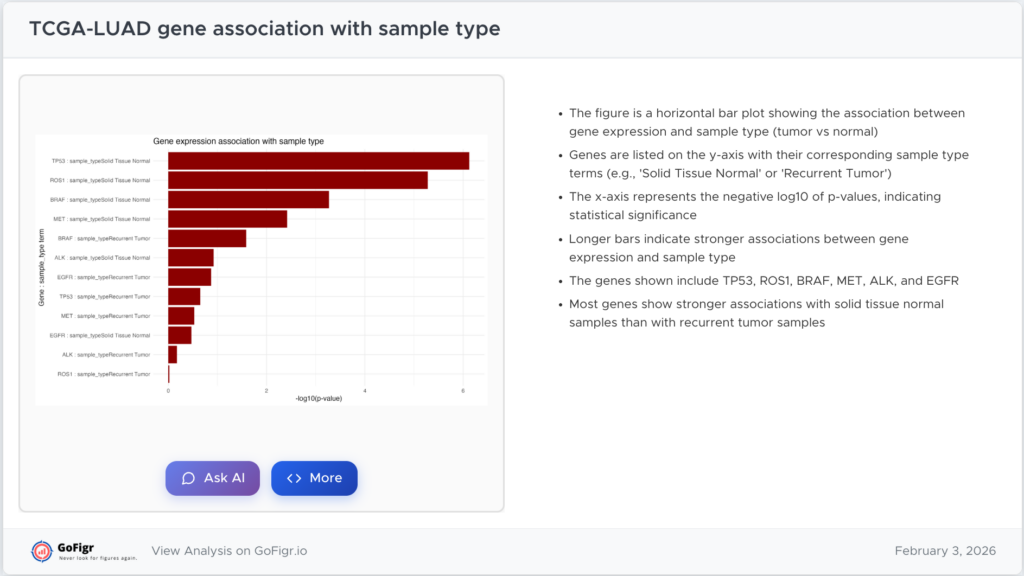The height and width of the screenshot is (576, 1024).
Task: Click the ALK Solid Tissue Normal bar
Action: point(191,257)
